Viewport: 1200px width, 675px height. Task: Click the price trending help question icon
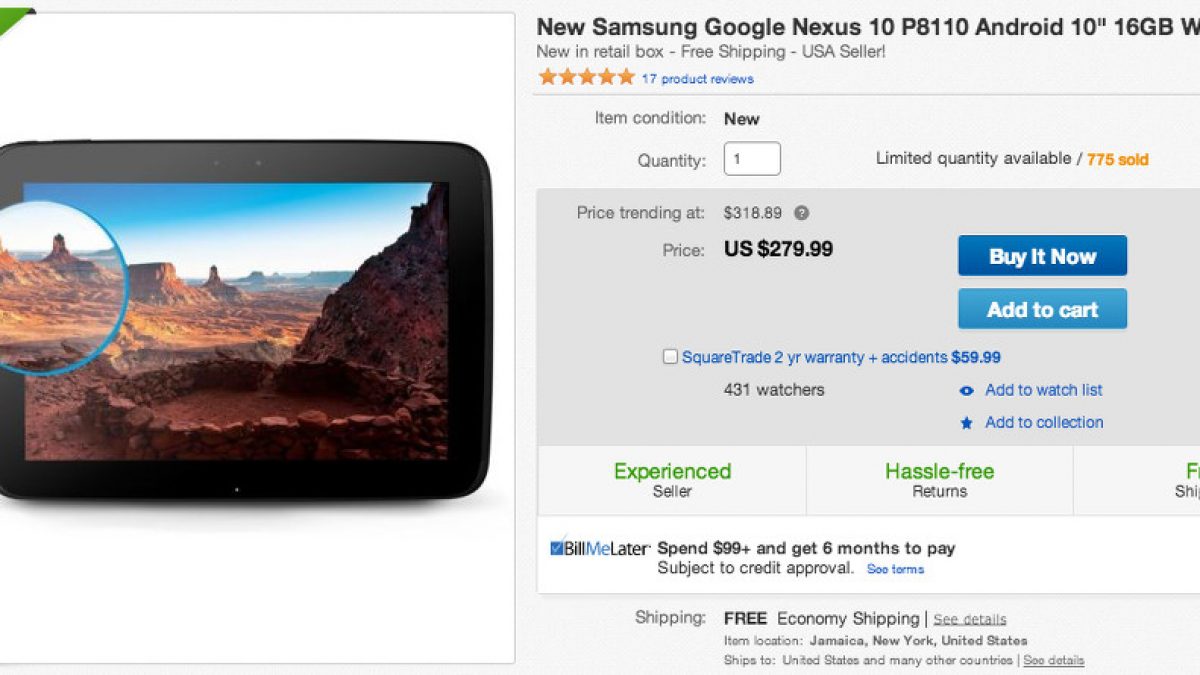802,213
